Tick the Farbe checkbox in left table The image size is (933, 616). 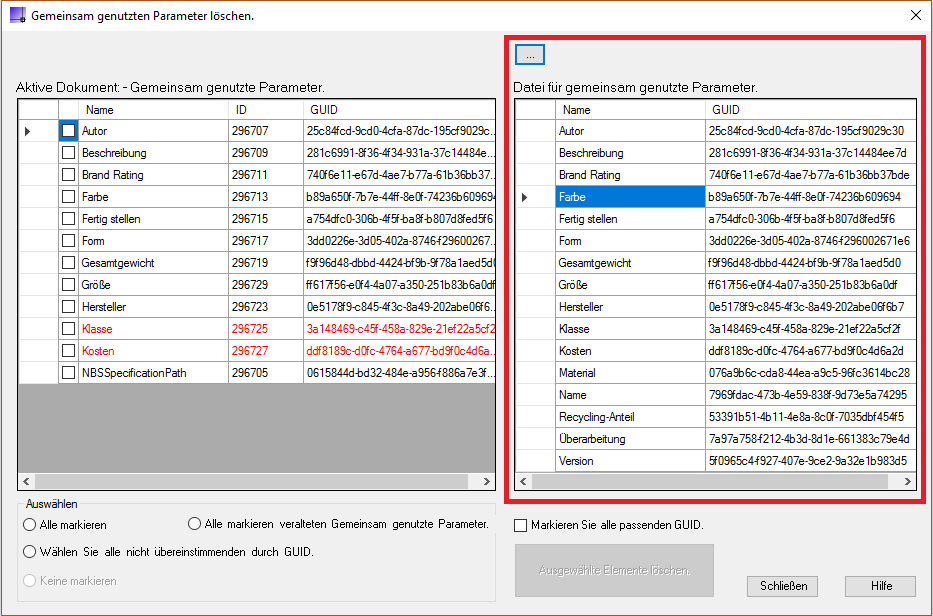68,196
